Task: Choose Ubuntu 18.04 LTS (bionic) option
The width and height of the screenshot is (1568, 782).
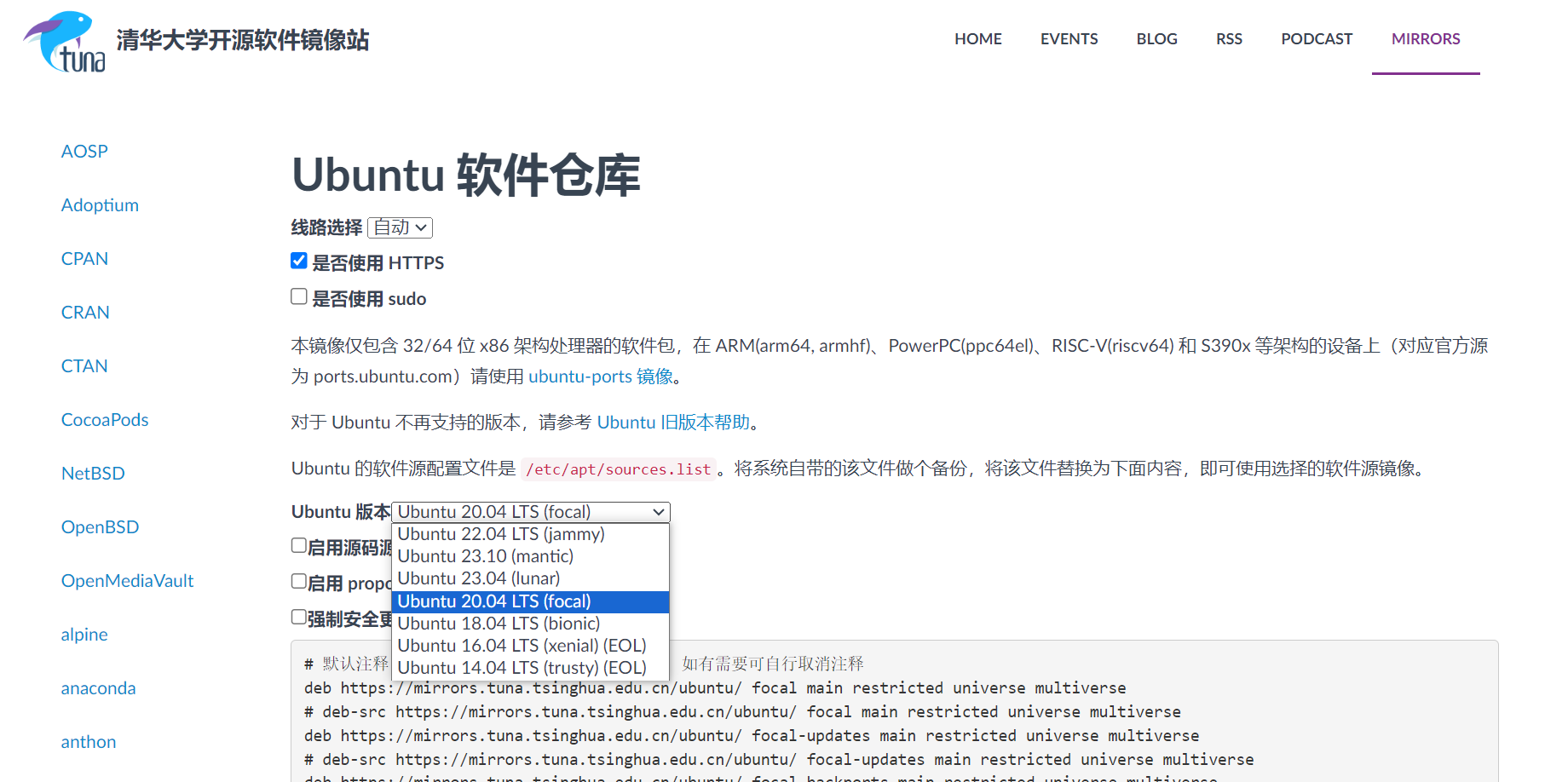Action: click(530, 624)
